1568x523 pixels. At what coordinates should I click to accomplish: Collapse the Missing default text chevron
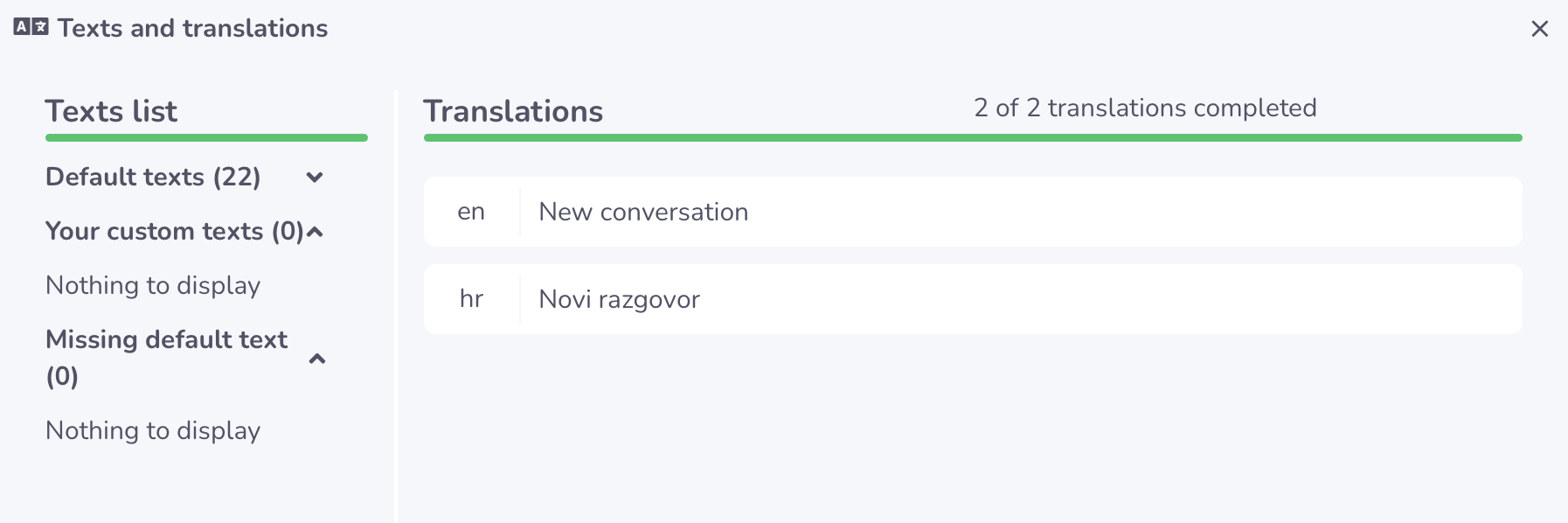[317, 359]
